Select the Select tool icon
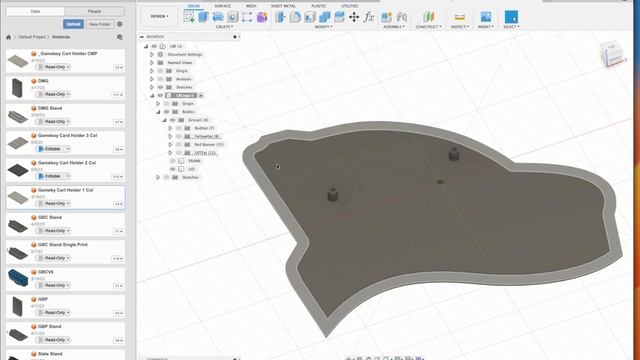The height and width of the screenshot is (360, 640). 511,17
